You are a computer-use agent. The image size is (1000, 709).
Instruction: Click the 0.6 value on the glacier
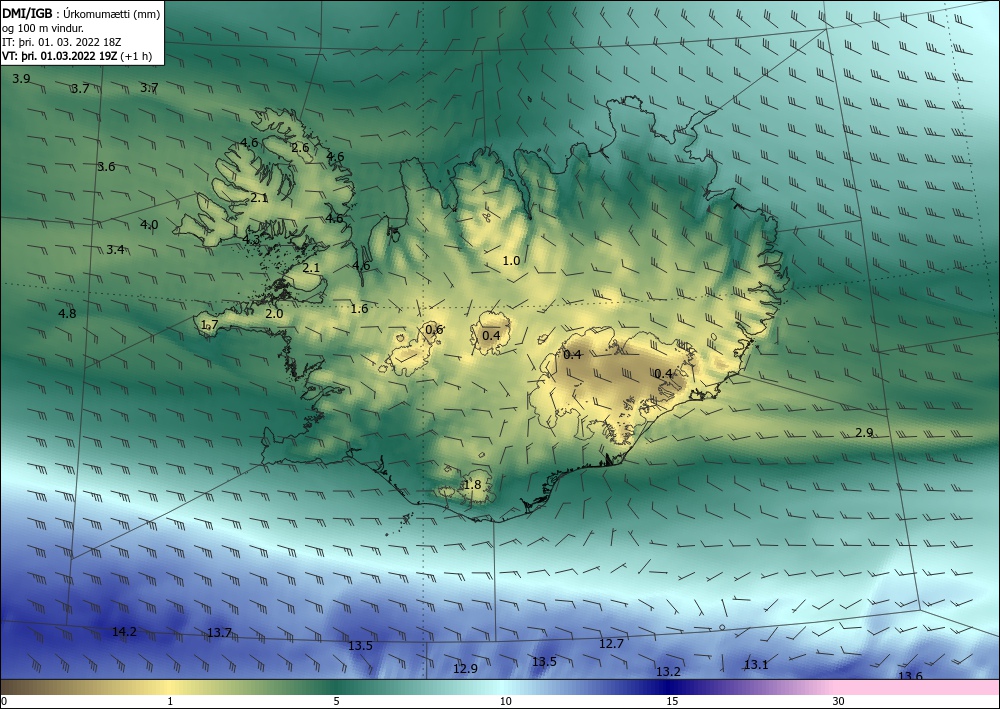(x=434, y=330)
